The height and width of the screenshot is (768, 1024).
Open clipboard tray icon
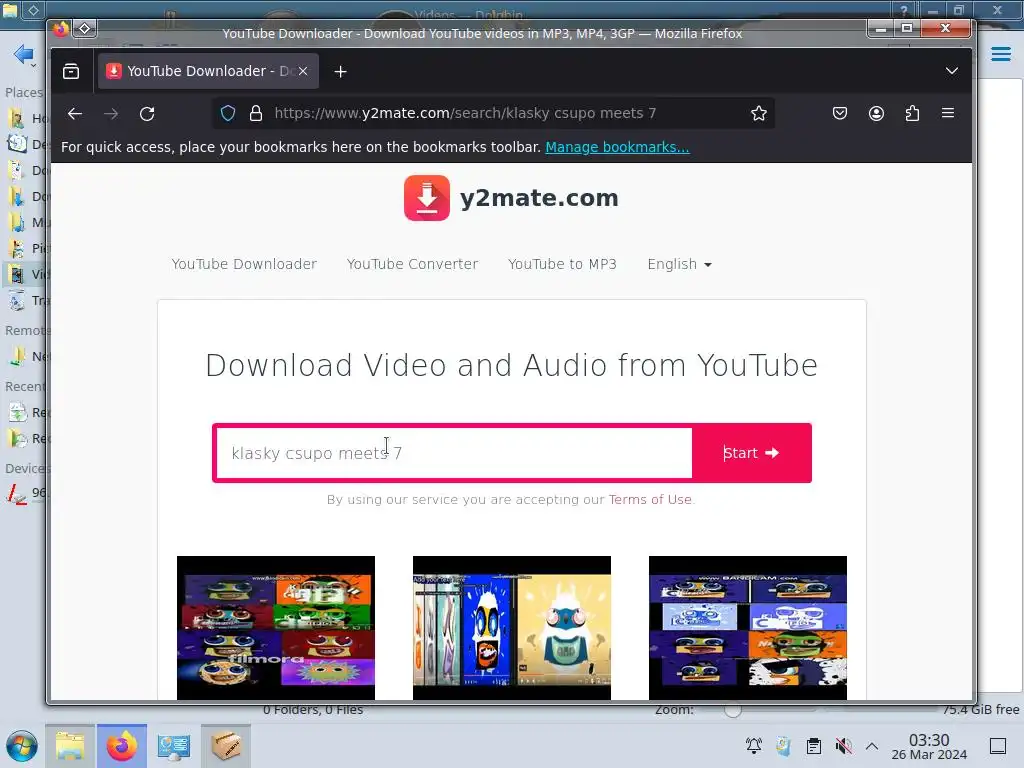[814, 746]
